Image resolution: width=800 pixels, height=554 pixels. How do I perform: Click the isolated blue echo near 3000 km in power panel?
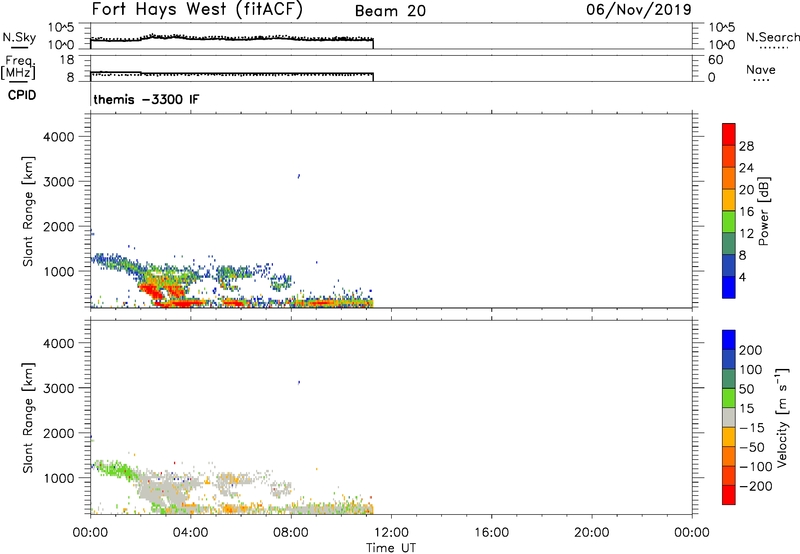coord(299,176)
